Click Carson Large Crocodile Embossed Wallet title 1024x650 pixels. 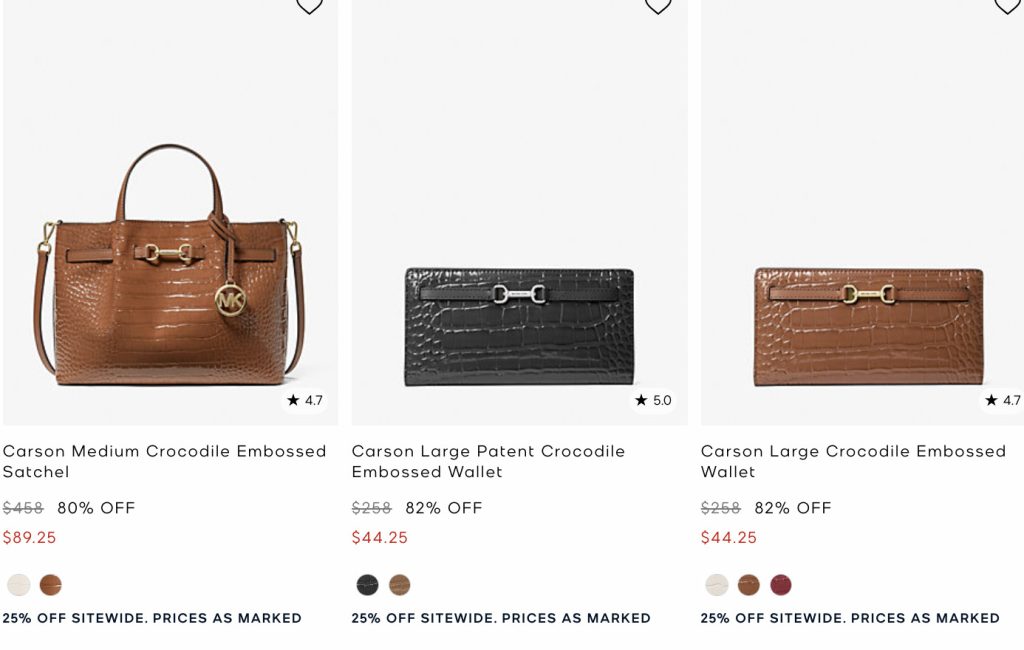pos(853,461)
